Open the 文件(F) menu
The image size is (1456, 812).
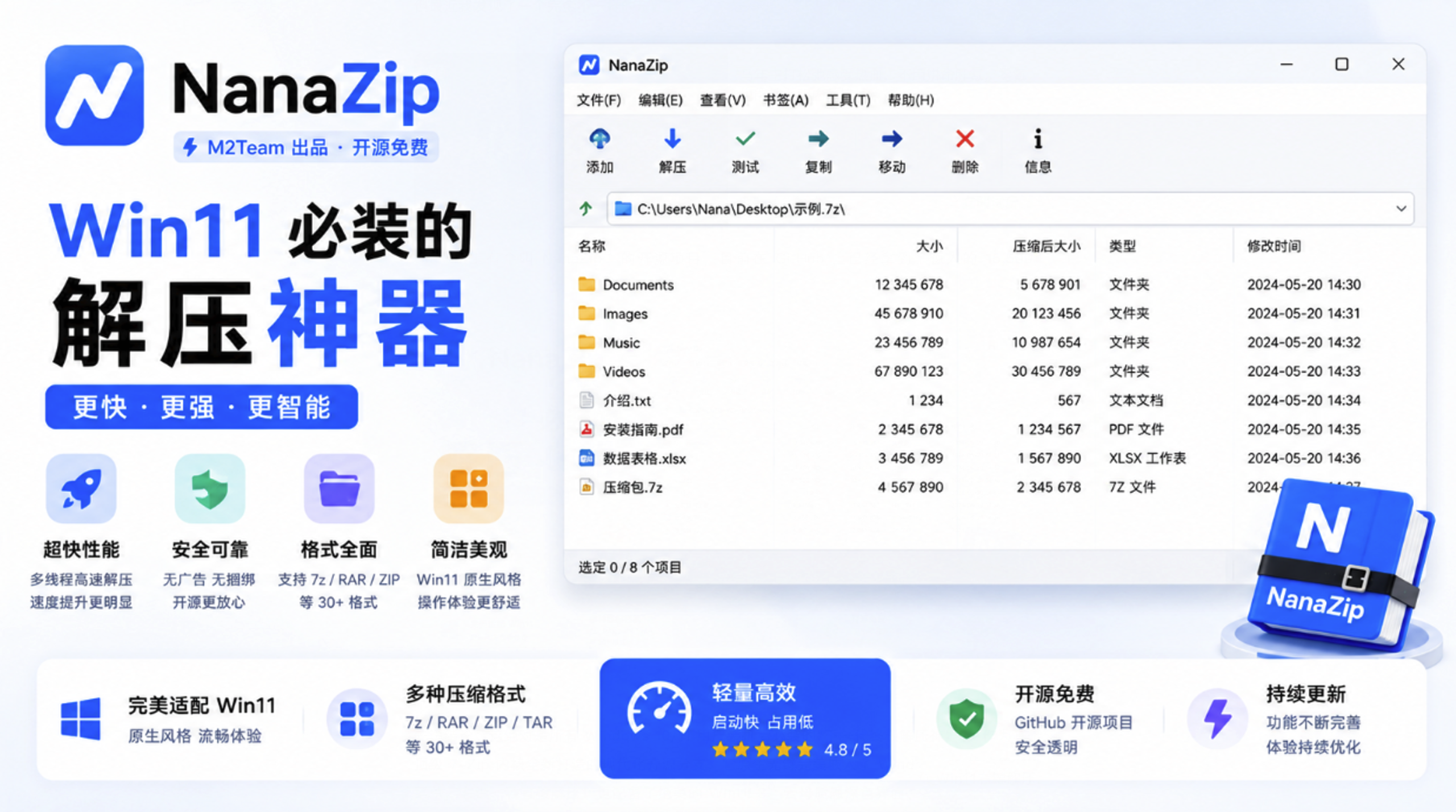pos(599,100)
